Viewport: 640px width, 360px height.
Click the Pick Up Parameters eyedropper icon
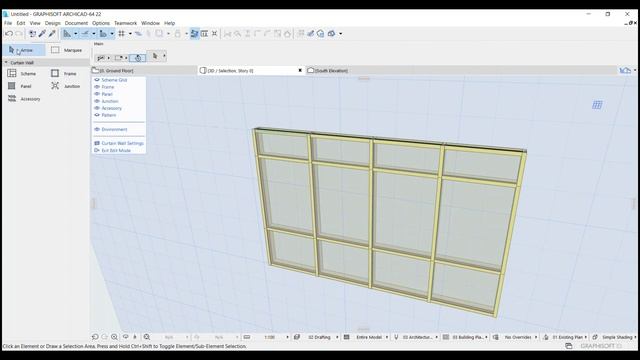click(x=42, y=34)
